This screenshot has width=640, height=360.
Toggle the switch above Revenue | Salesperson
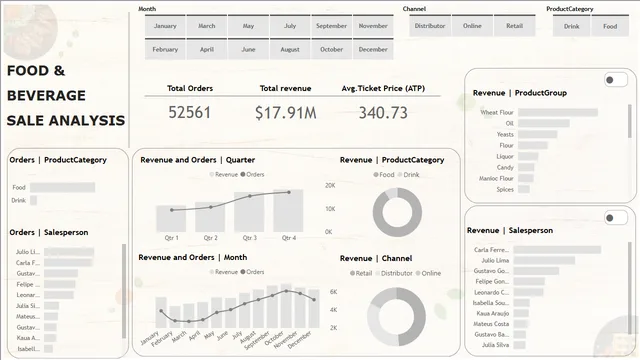coord(616,218)
